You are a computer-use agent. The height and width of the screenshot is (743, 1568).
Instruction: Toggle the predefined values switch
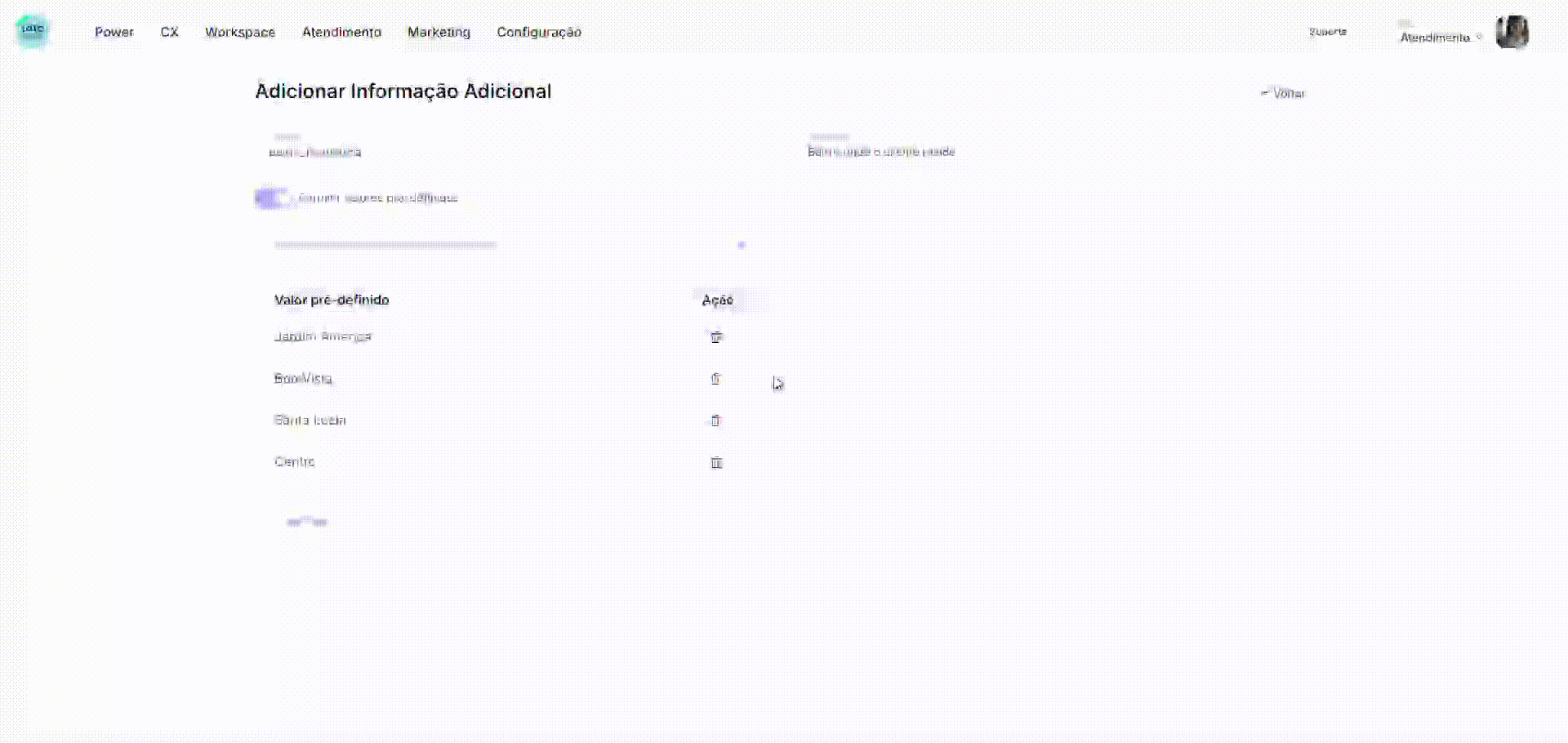pos(272,198)
